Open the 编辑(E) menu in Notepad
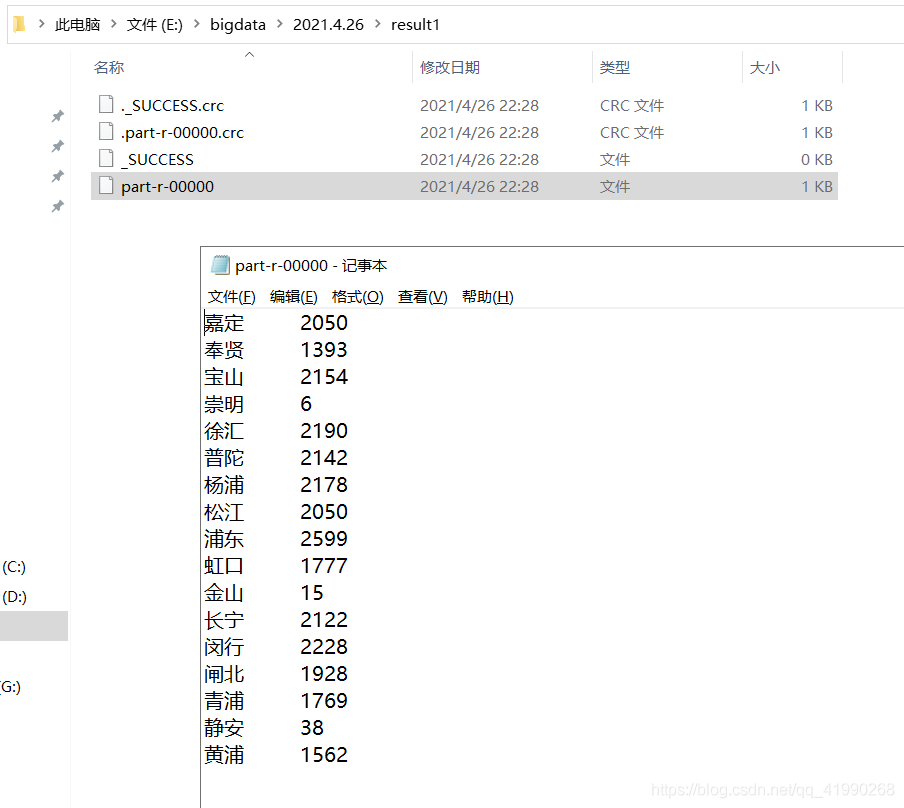Viewport: 904px width, 808px height. 293,297
